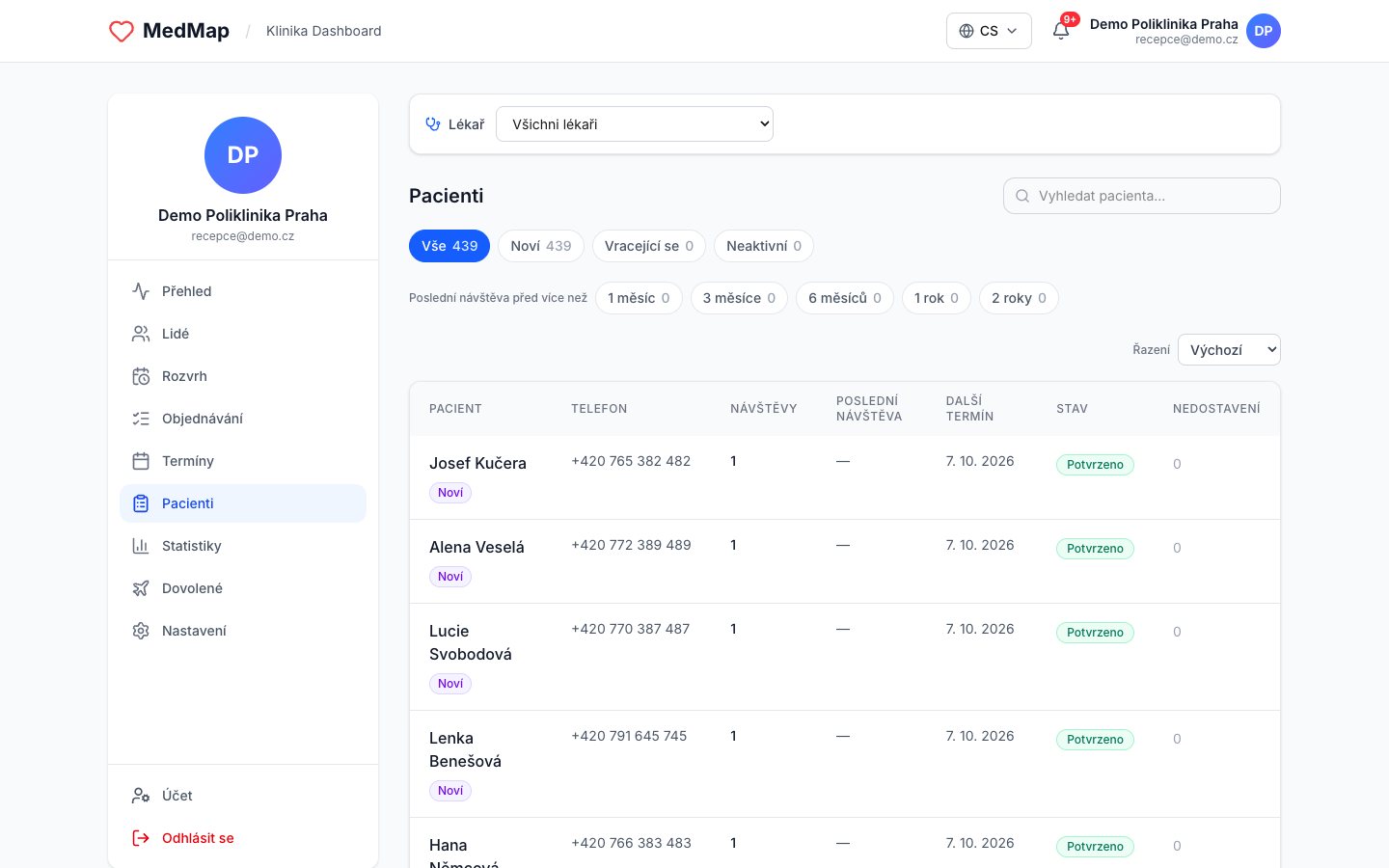Click the Odhlásit se logout icon

coord(141,838)
